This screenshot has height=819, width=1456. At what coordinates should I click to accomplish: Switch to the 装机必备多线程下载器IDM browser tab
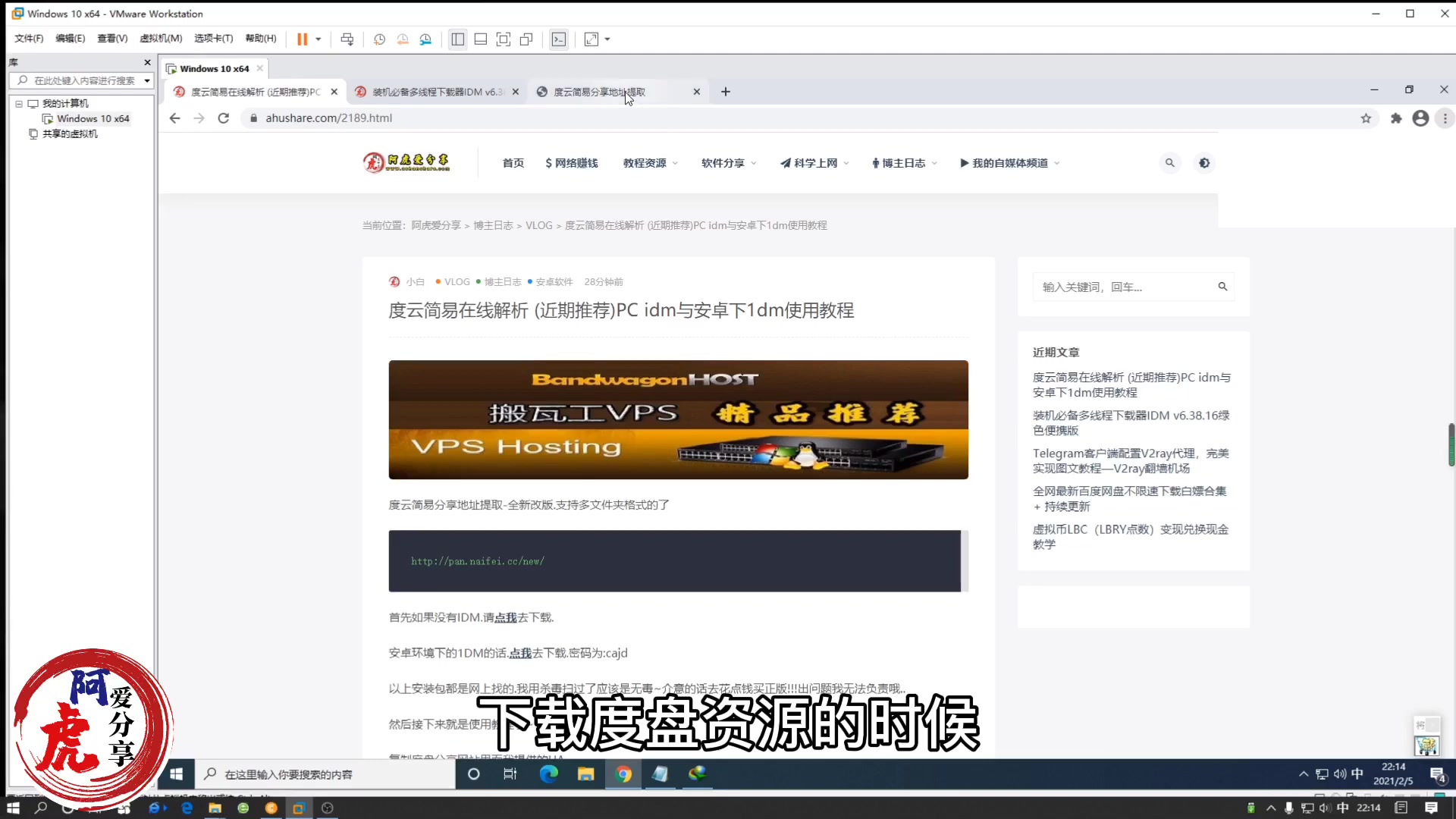438,92
